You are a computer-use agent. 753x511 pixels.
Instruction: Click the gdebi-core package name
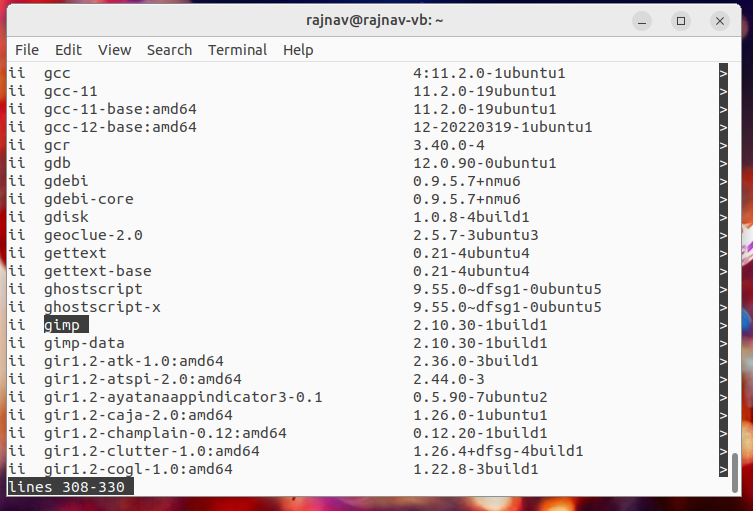tap(88, 199)
